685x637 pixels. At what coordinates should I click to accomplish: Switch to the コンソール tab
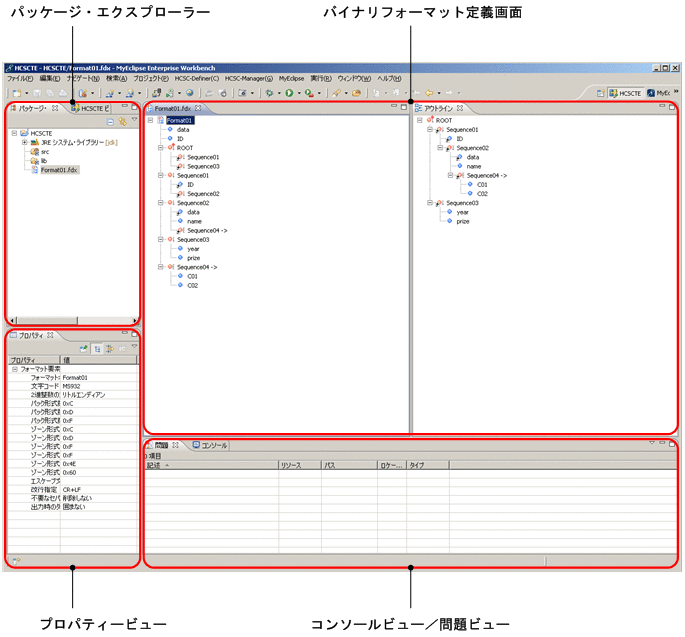pyautogui.click(x=211, y=445)
